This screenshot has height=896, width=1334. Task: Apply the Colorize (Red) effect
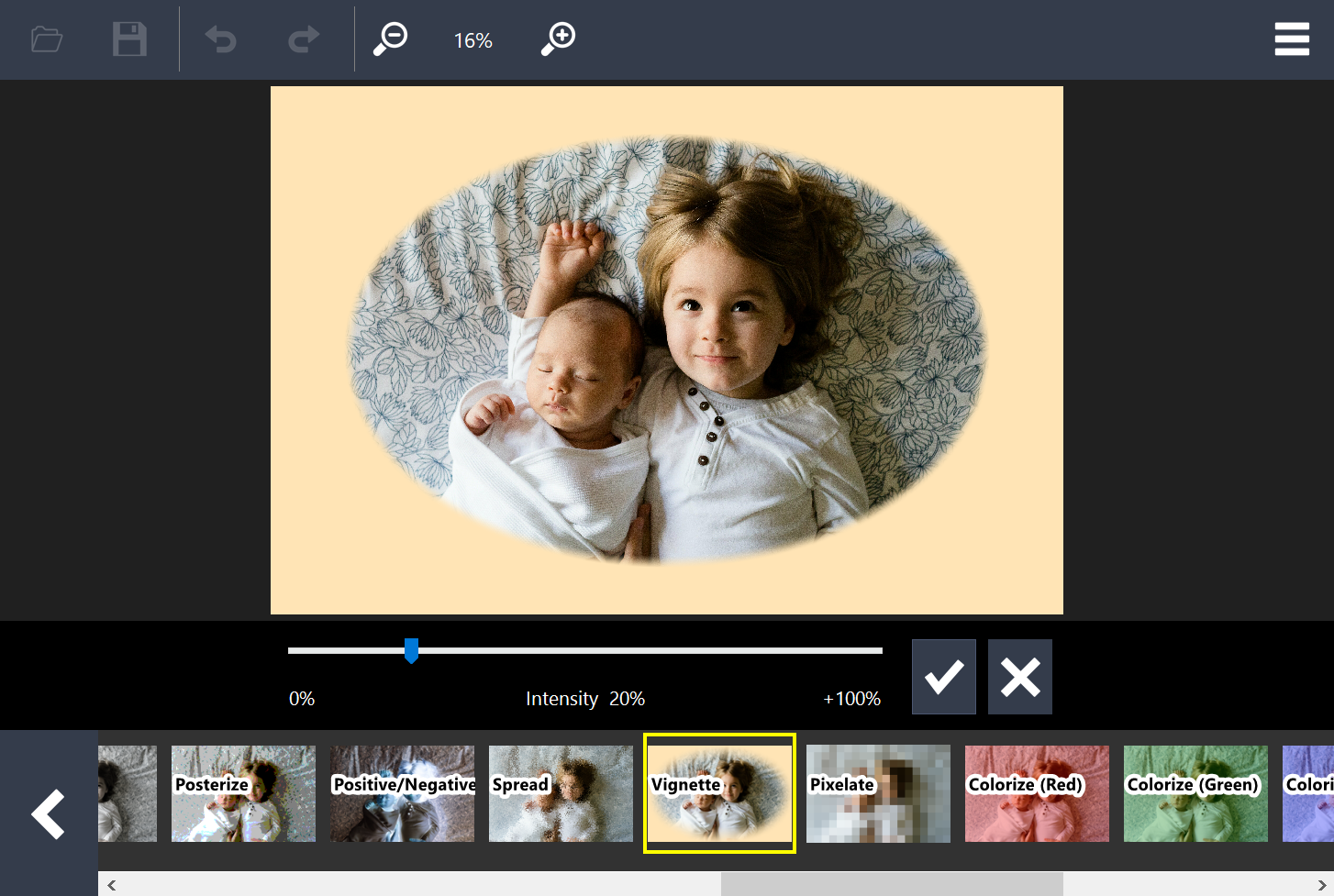click(x=1037, y=793)
